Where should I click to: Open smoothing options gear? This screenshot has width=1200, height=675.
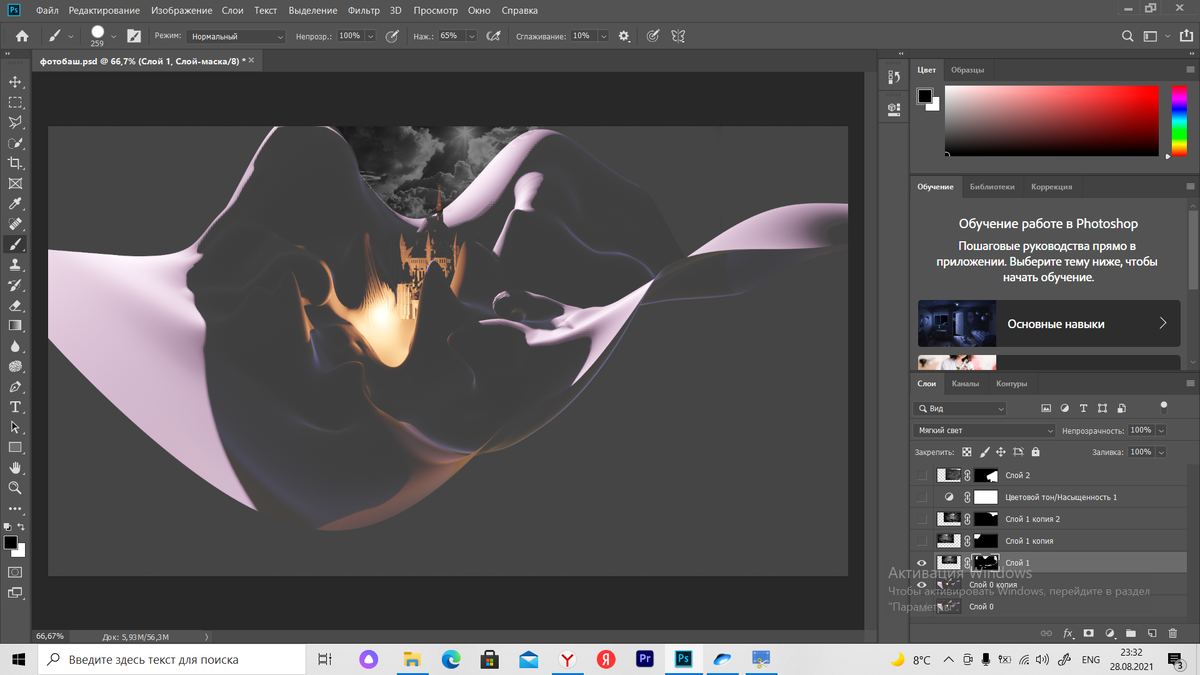point(625,36)
